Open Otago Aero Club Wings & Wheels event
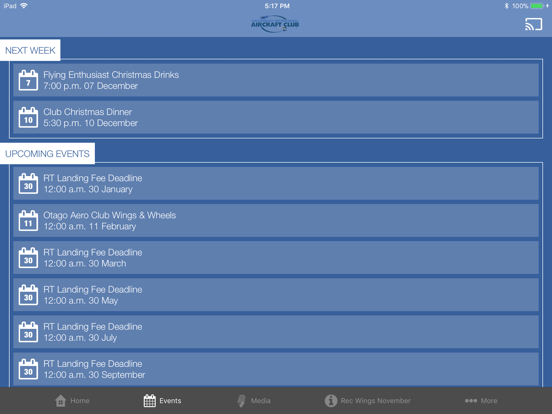Viewport: 552px width, 414px height. point(276,221)
